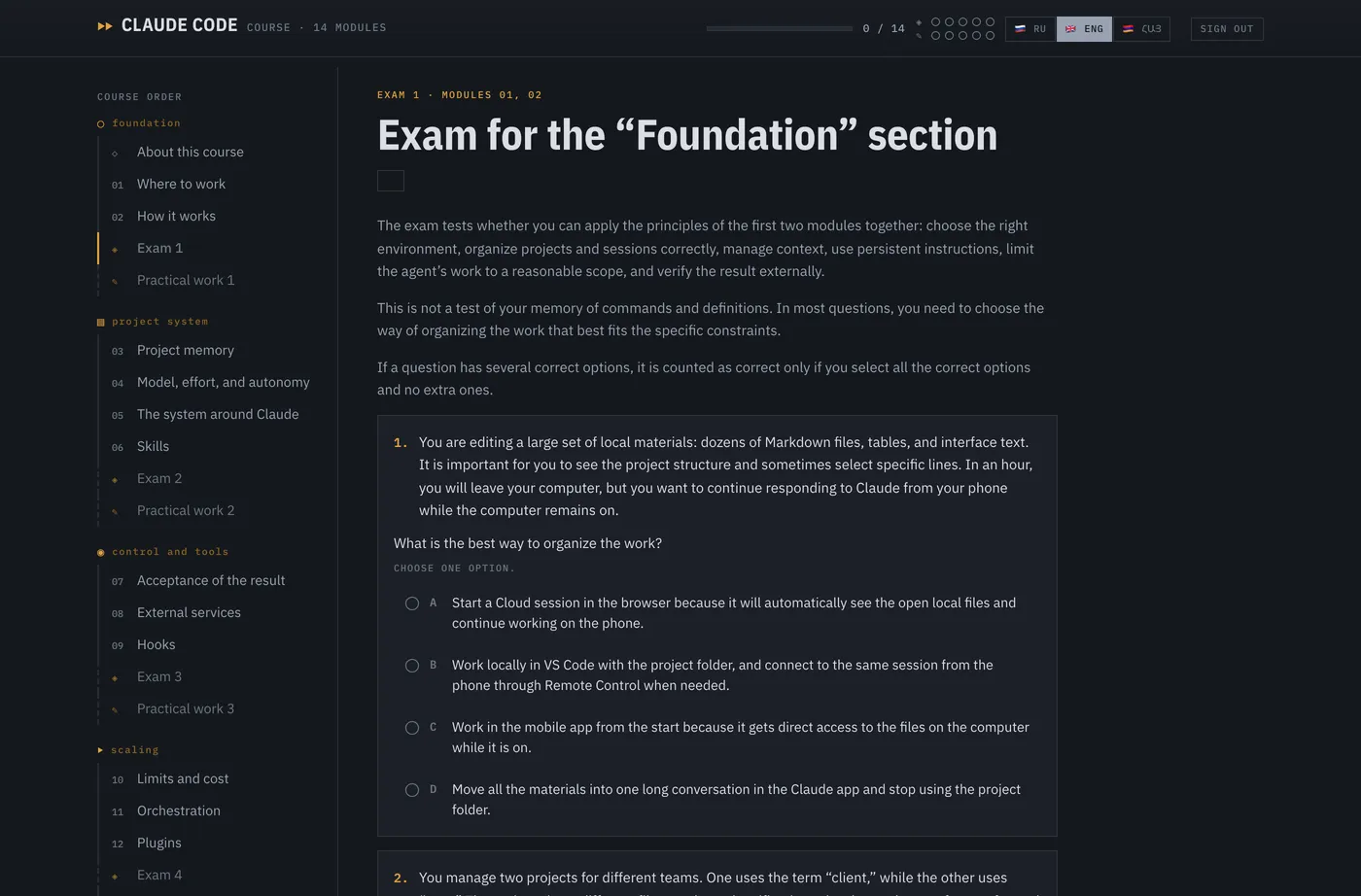
Task: Click the diamond icon next to Exam 4
Action: point(115,877)
